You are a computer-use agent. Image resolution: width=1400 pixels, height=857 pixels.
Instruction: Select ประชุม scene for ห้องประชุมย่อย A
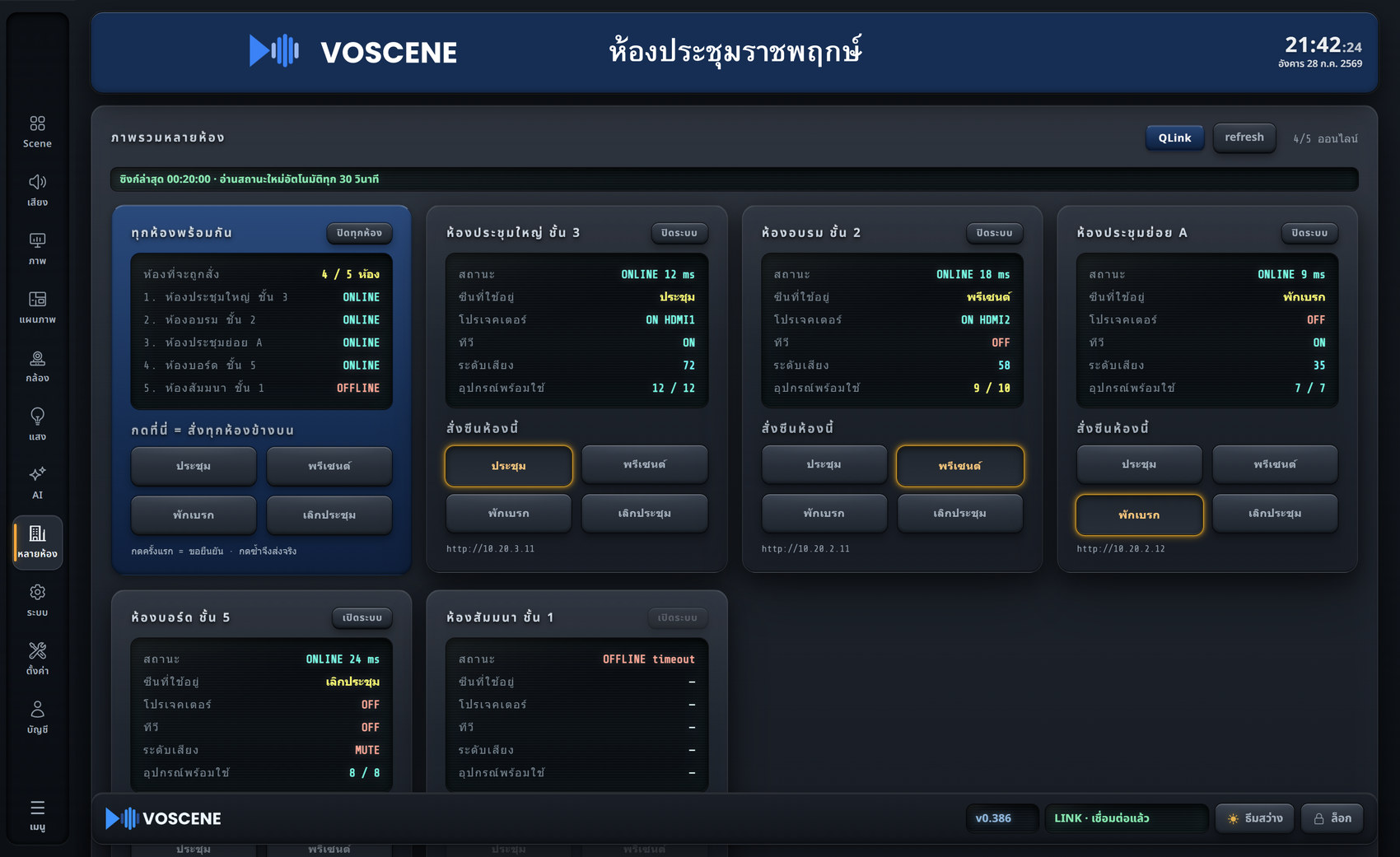1140,464
